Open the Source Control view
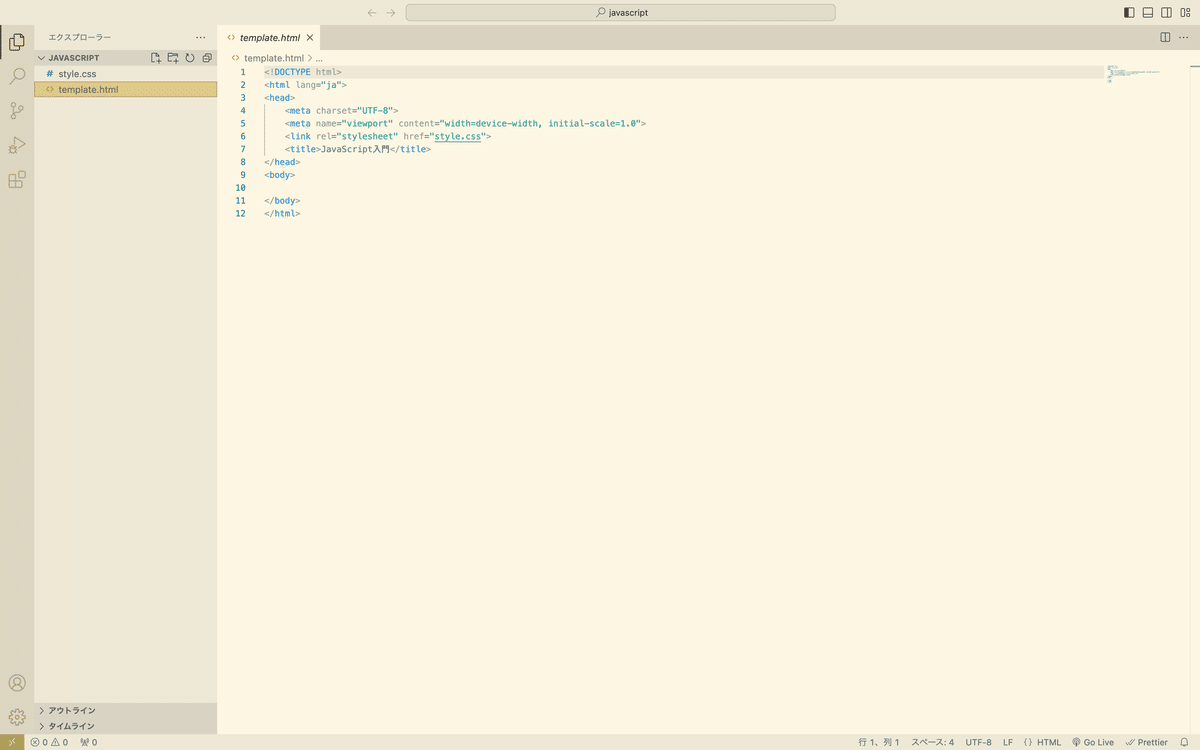 17,110
